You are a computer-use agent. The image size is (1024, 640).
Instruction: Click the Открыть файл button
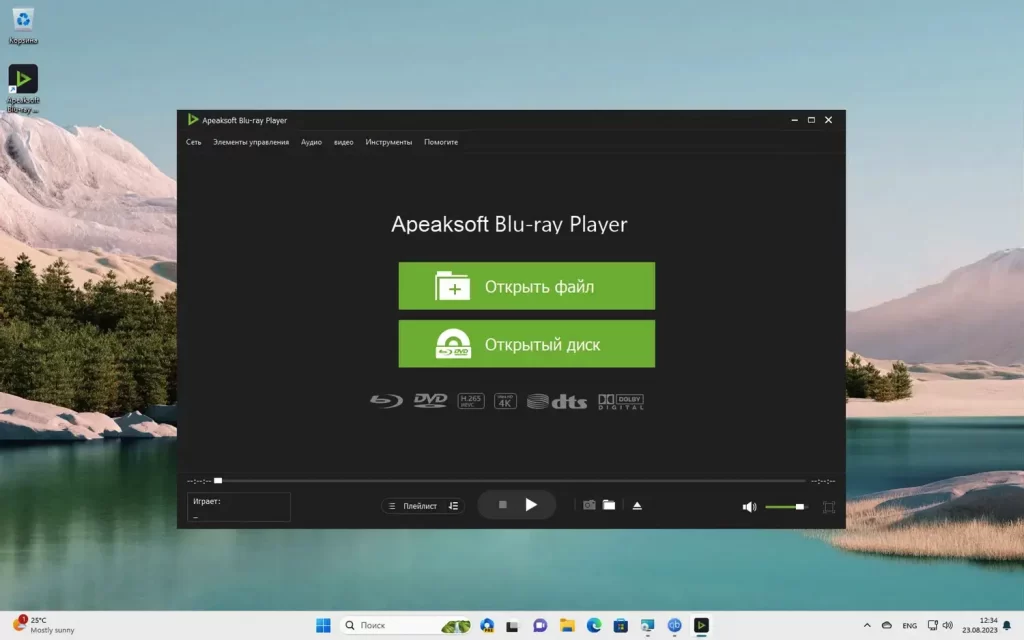[527, 286]
